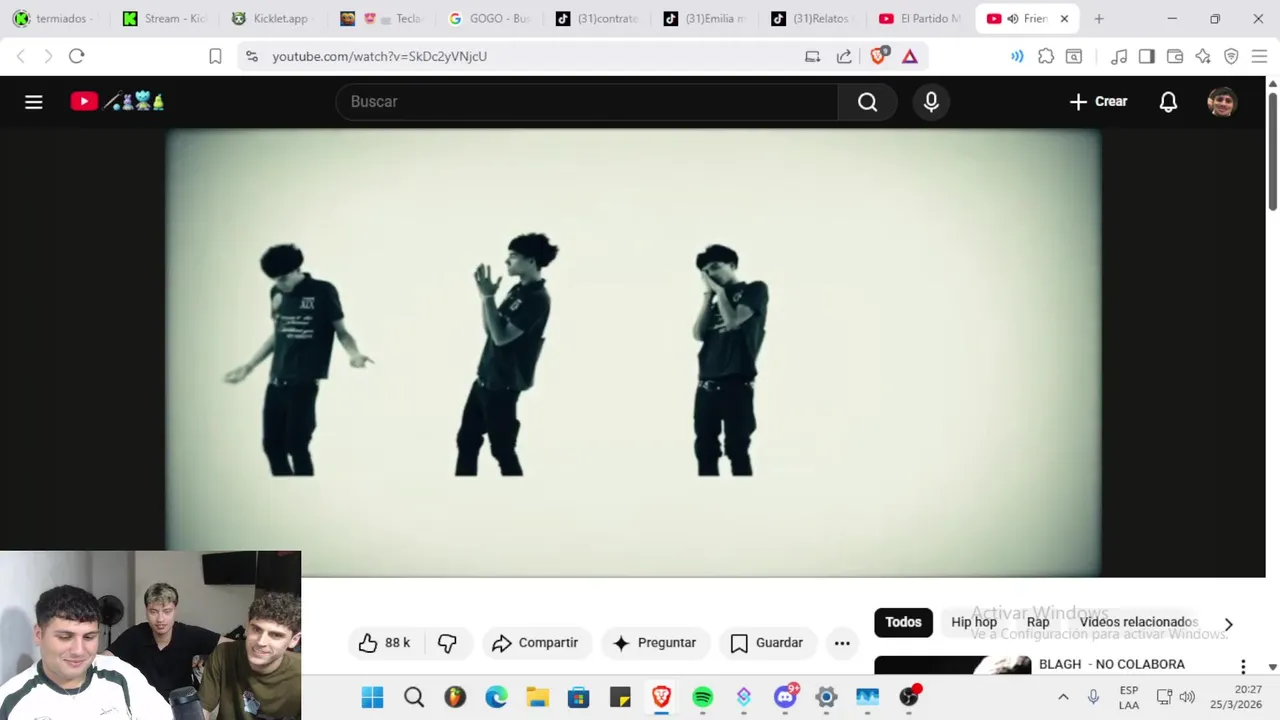Open the Brave main menu
Viewport: 1280px width, 720px height.
1259,56
